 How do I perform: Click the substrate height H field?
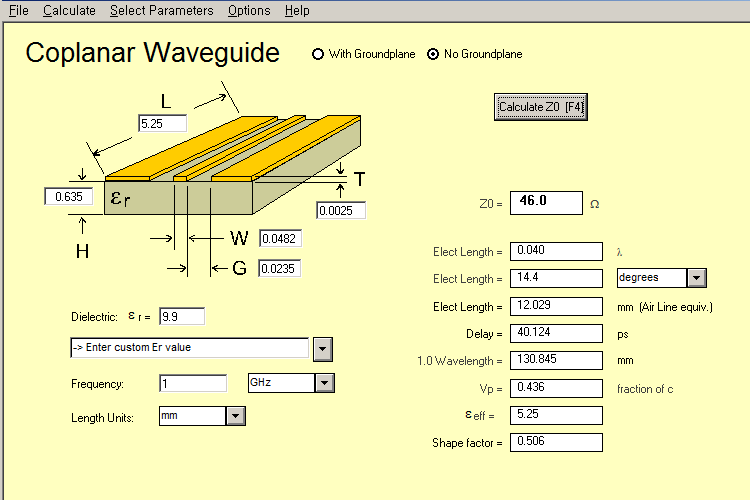(x=69, y=197)
